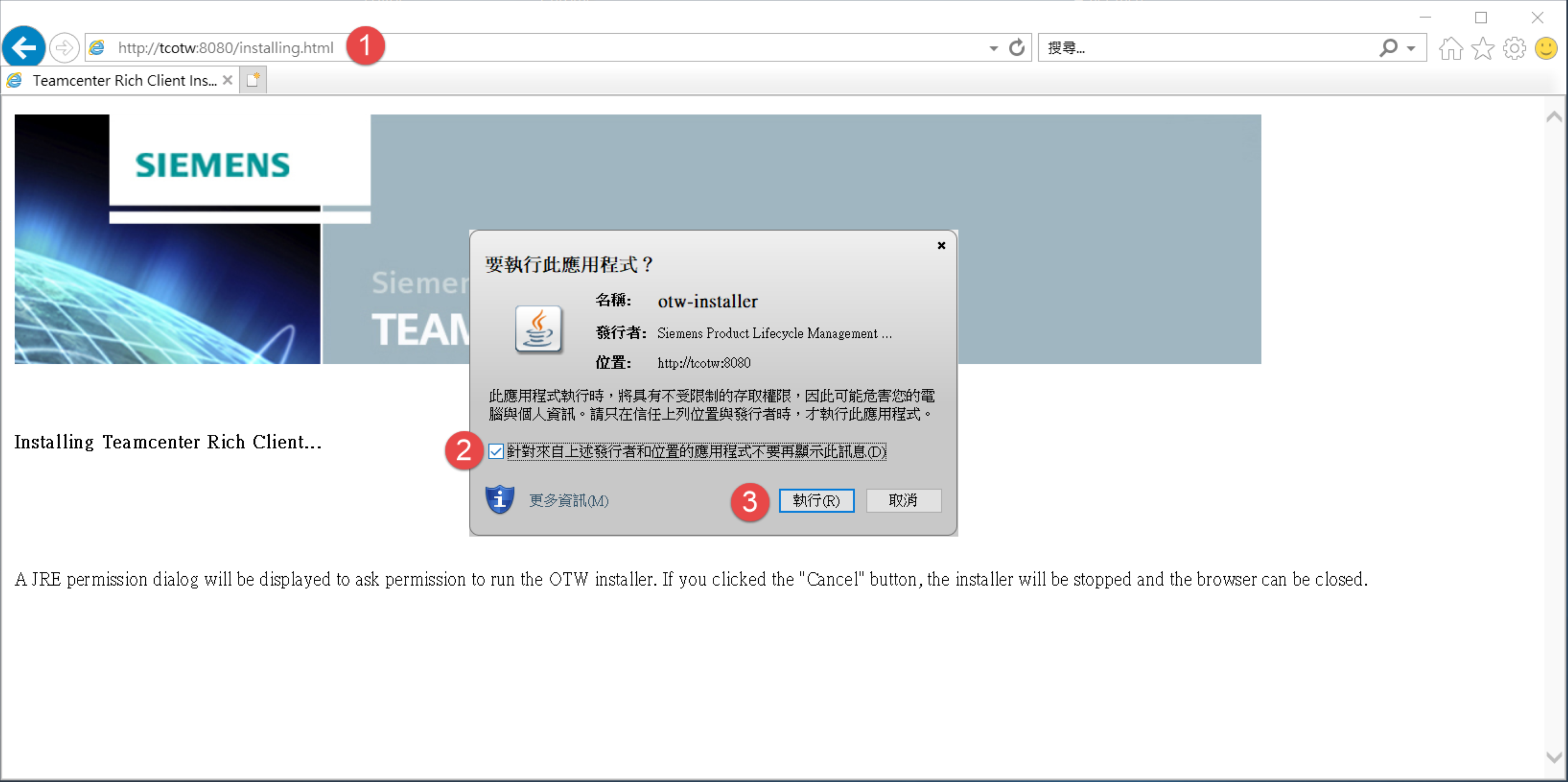Click the otw-installer application name
The image size is (1568, 782).
(x=707, y=302)
